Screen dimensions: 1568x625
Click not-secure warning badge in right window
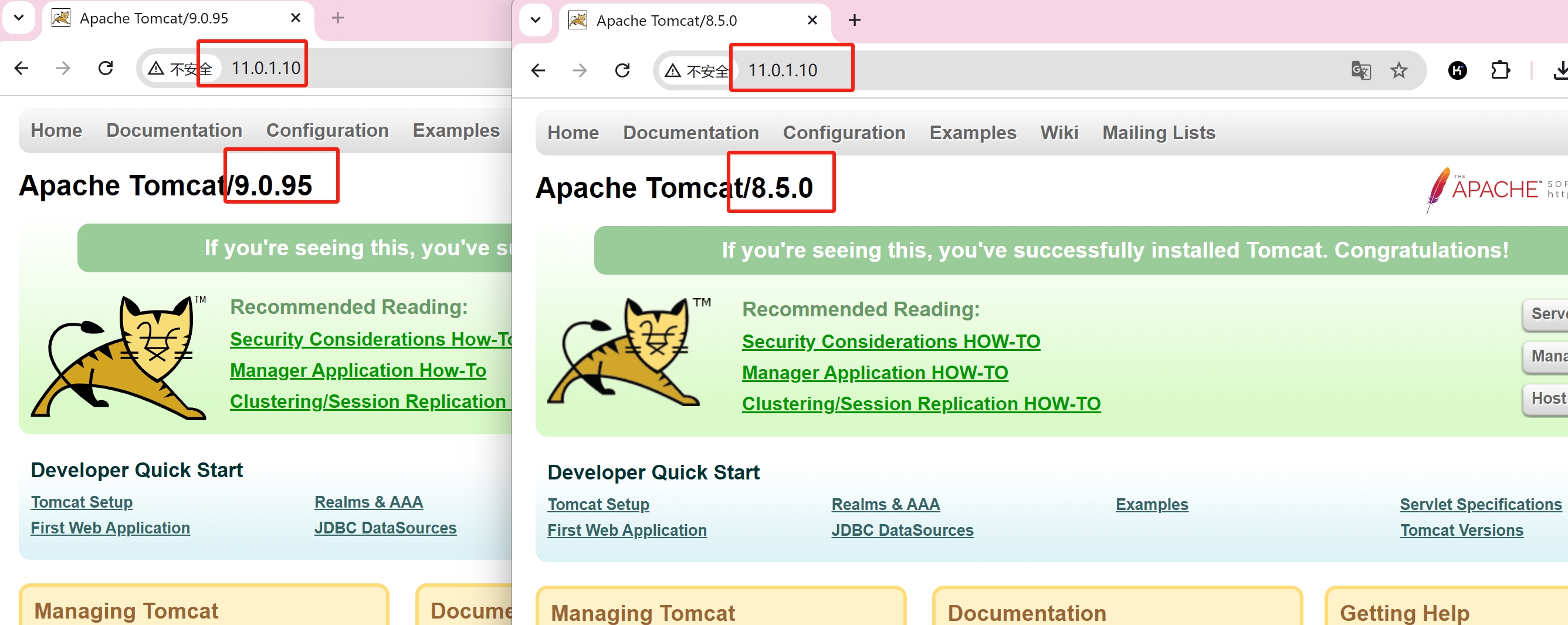[697, 70]
